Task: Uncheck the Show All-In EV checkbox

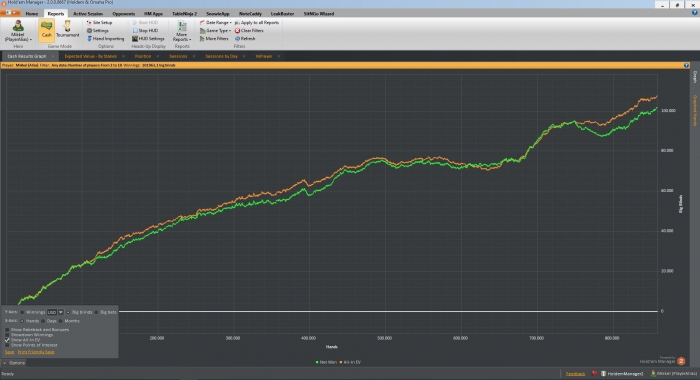Action: pos(7,340)
